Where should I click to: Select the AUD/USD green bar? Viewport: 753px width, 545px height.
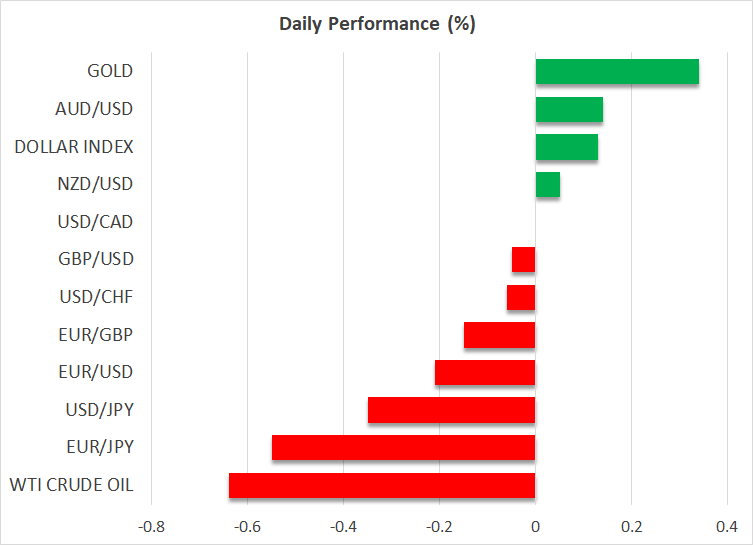coord(569,109)
